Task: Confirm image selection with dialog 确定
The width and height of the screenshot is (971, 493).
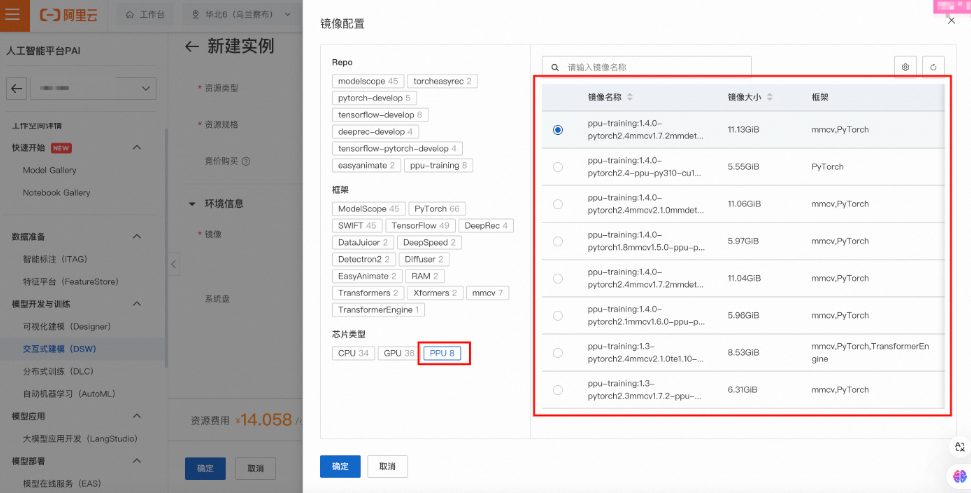Action: click(340, 466)
